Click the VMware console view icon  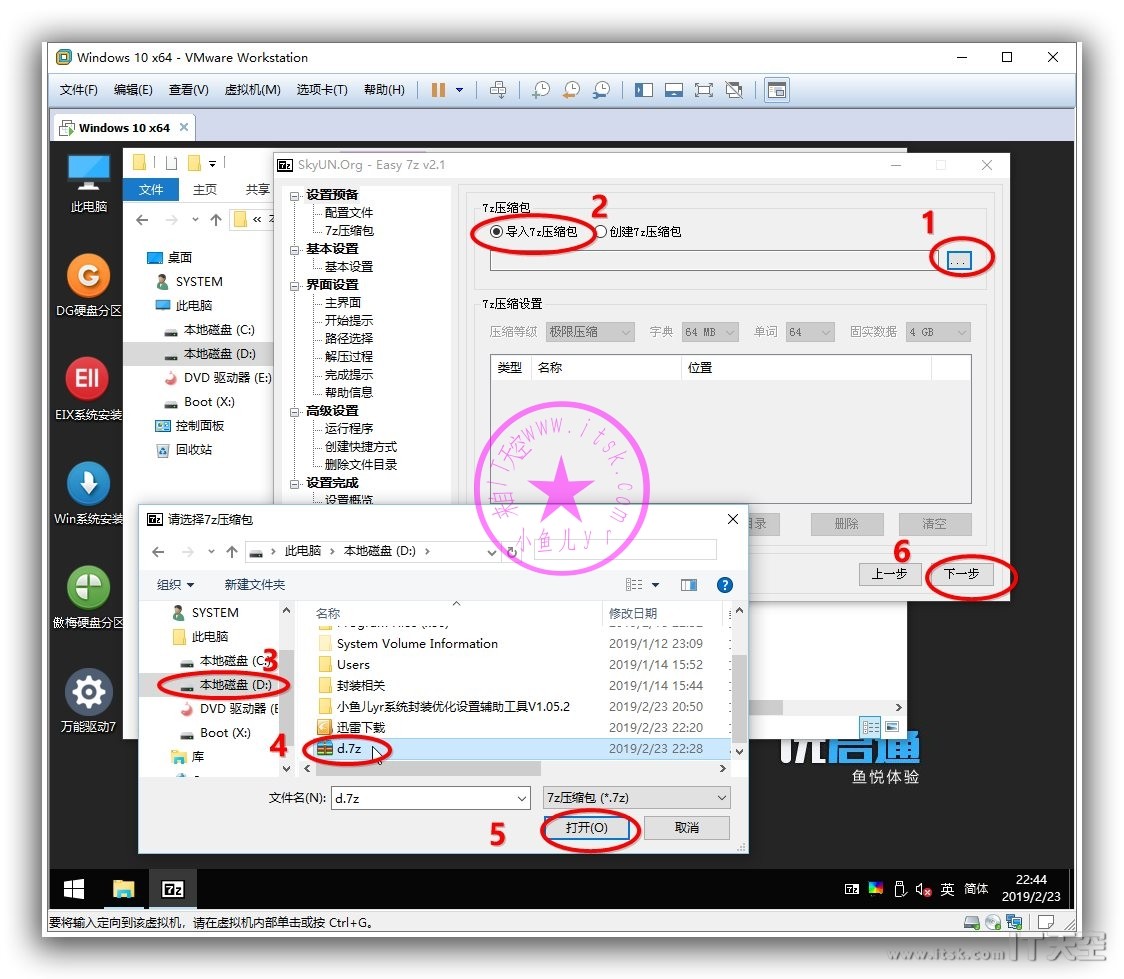pyautogui.click(x=777, y=90)
